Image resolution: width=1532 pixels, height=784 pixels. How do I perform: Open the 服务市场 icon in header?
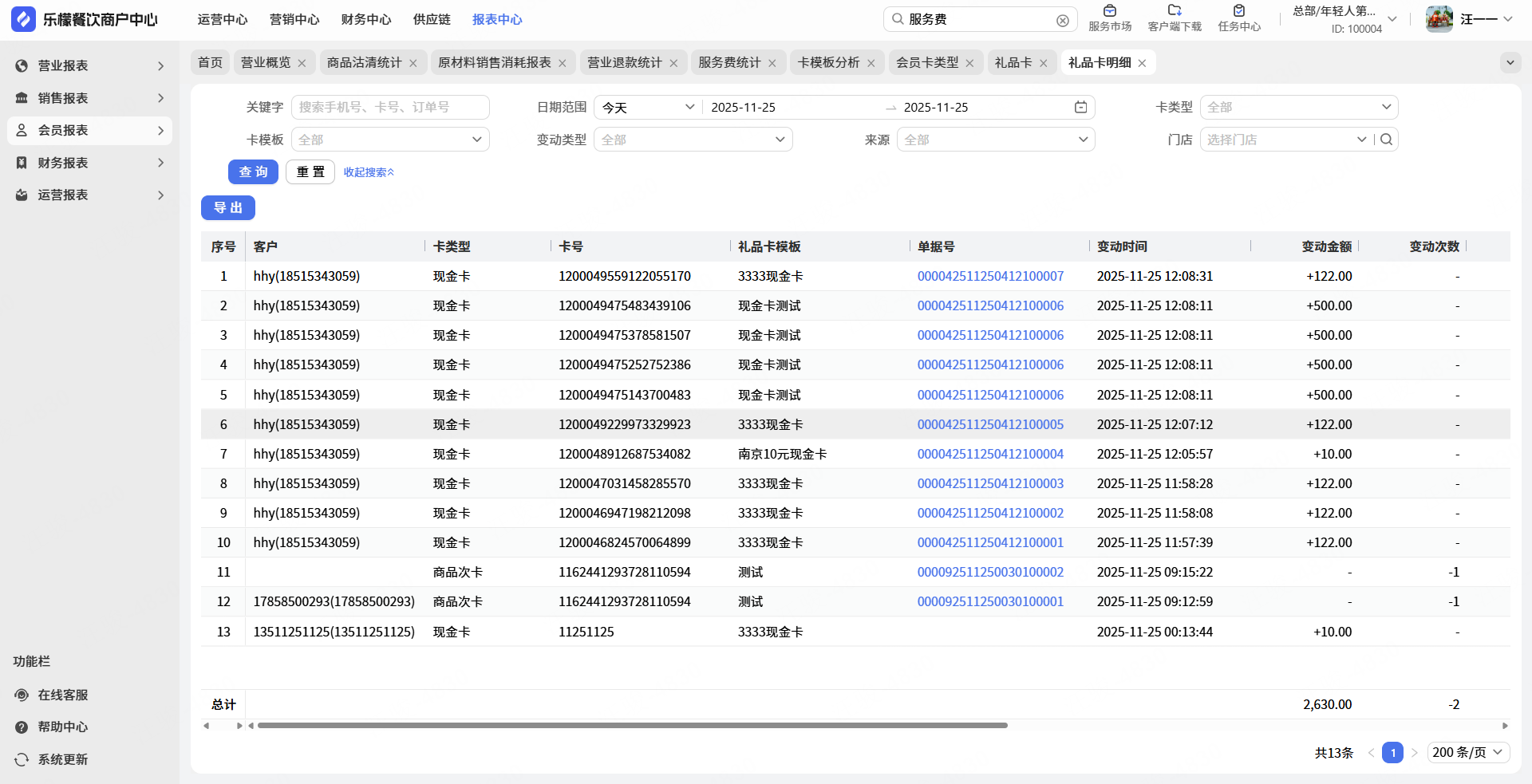click(x=1109, y=11)
